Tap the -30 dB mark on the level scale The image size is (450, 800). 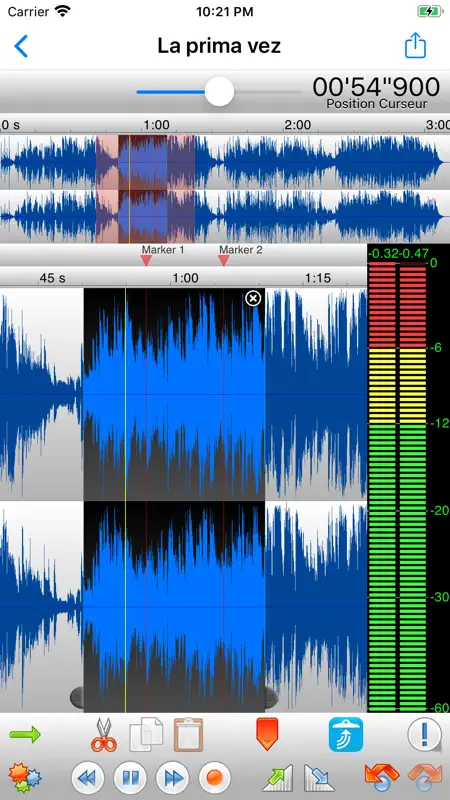click(439, 597)
